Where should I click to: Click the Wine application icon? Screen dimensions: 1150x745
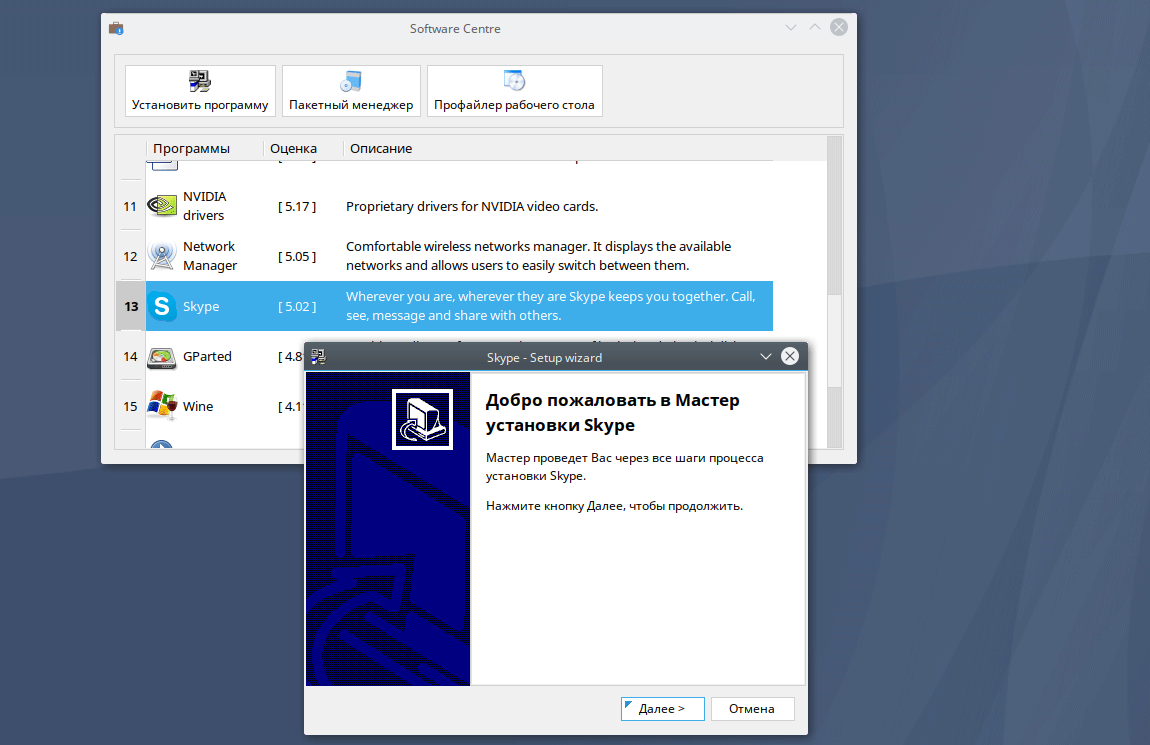[161, 406]
